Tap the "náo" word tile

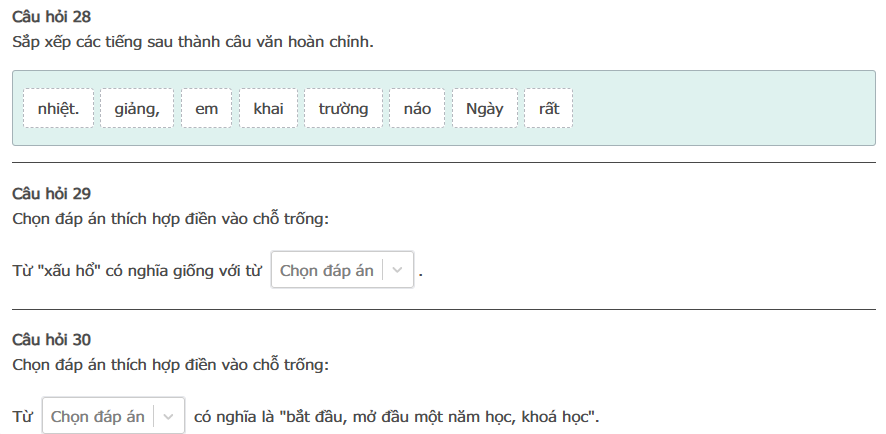point(417,108)
